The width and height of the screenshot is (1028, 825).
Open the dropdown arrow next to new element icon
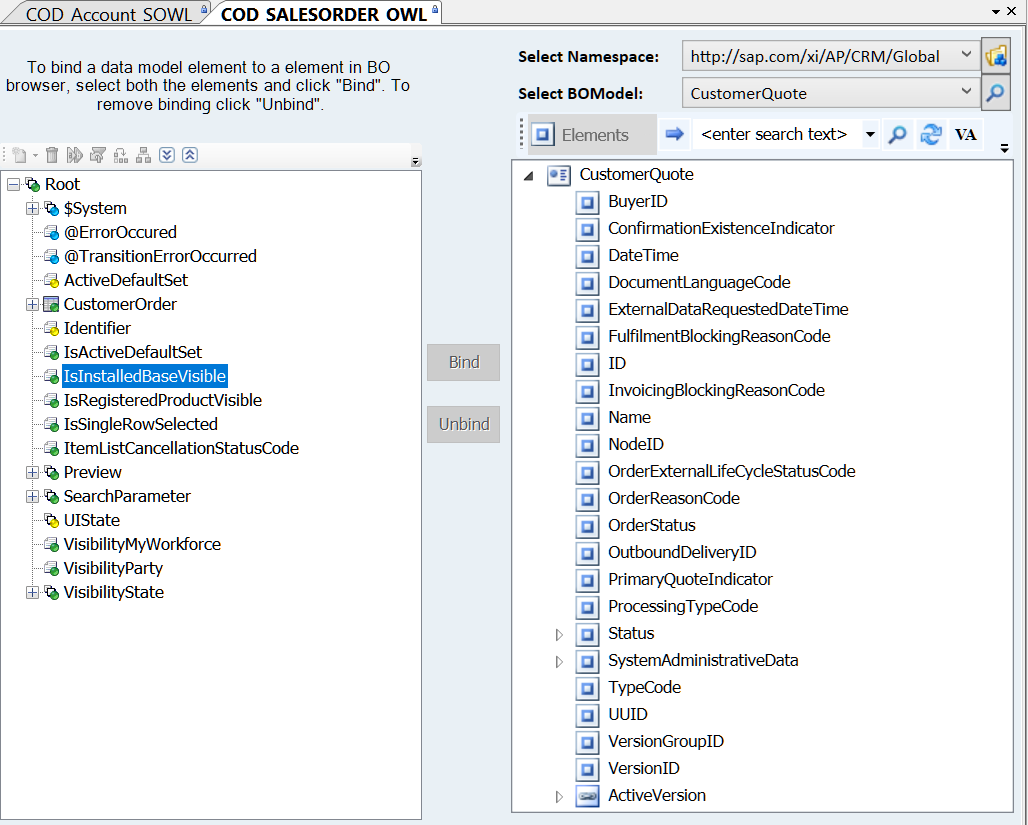pos(35,155)
